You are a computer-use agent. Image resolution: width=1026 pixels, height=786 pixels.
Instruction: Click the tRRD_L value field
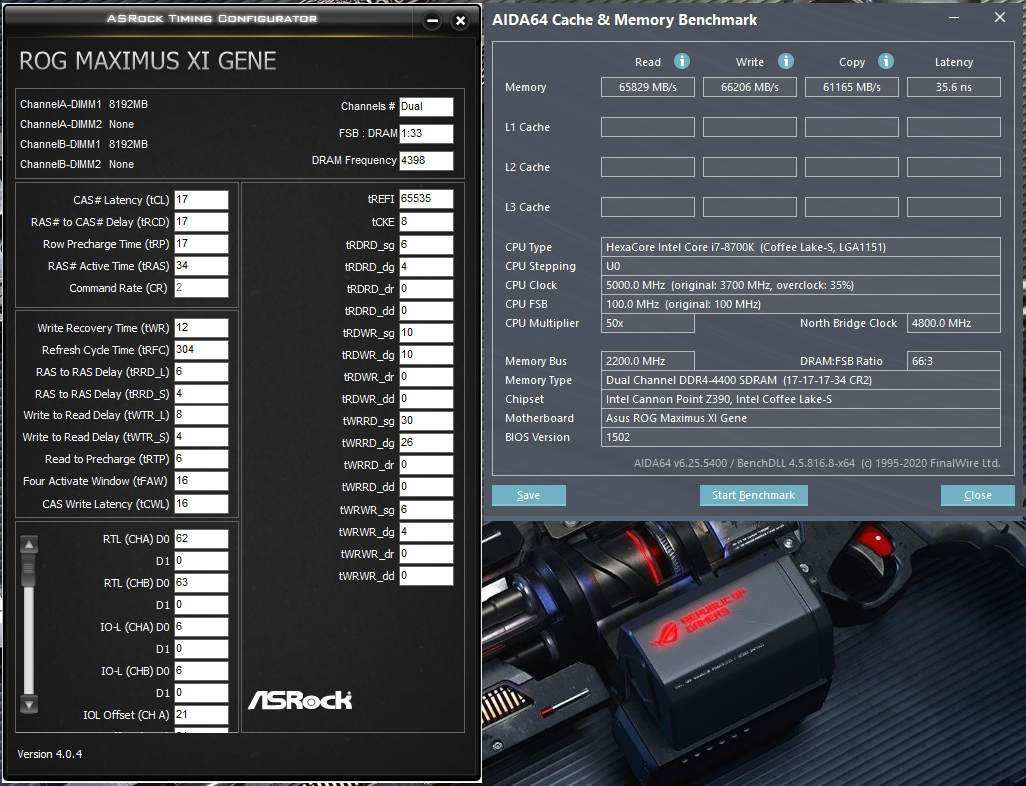pos(202,372)
